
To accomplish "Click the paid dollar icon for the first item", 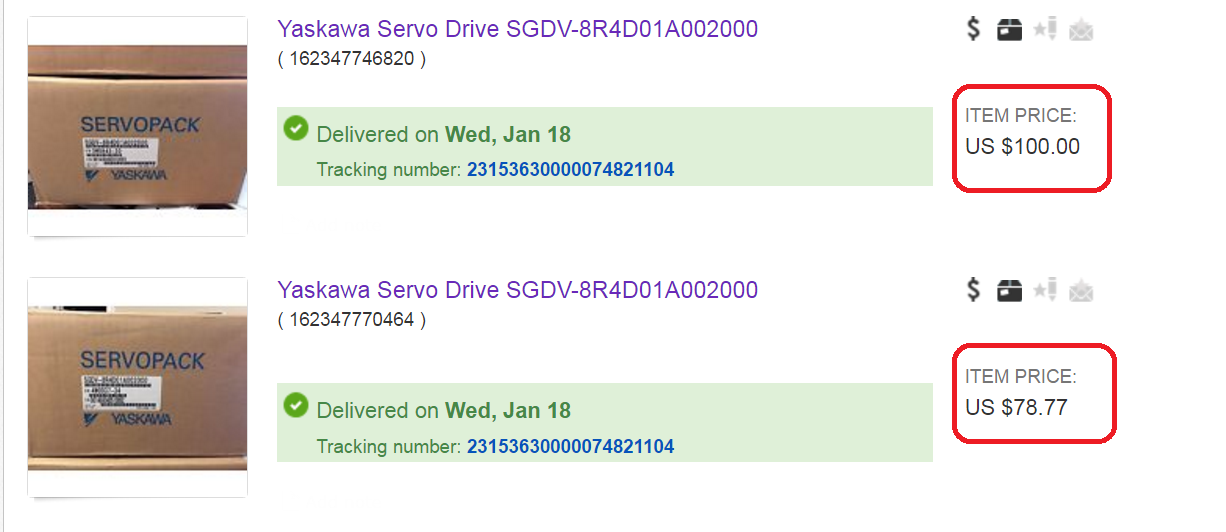I will (974, 29).
